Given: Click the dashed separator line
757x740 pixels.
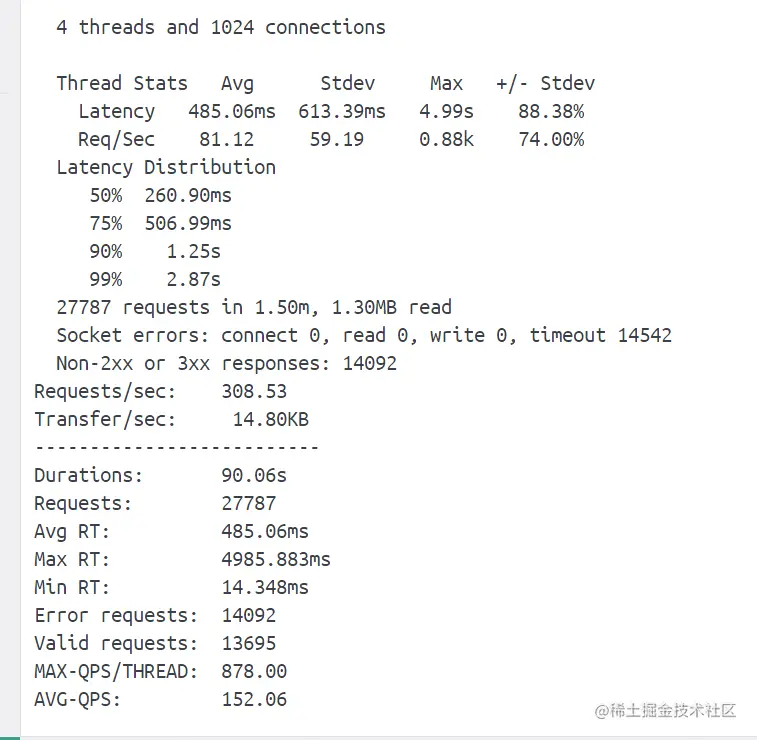Looking at the screenshot, I should point(176,447).
